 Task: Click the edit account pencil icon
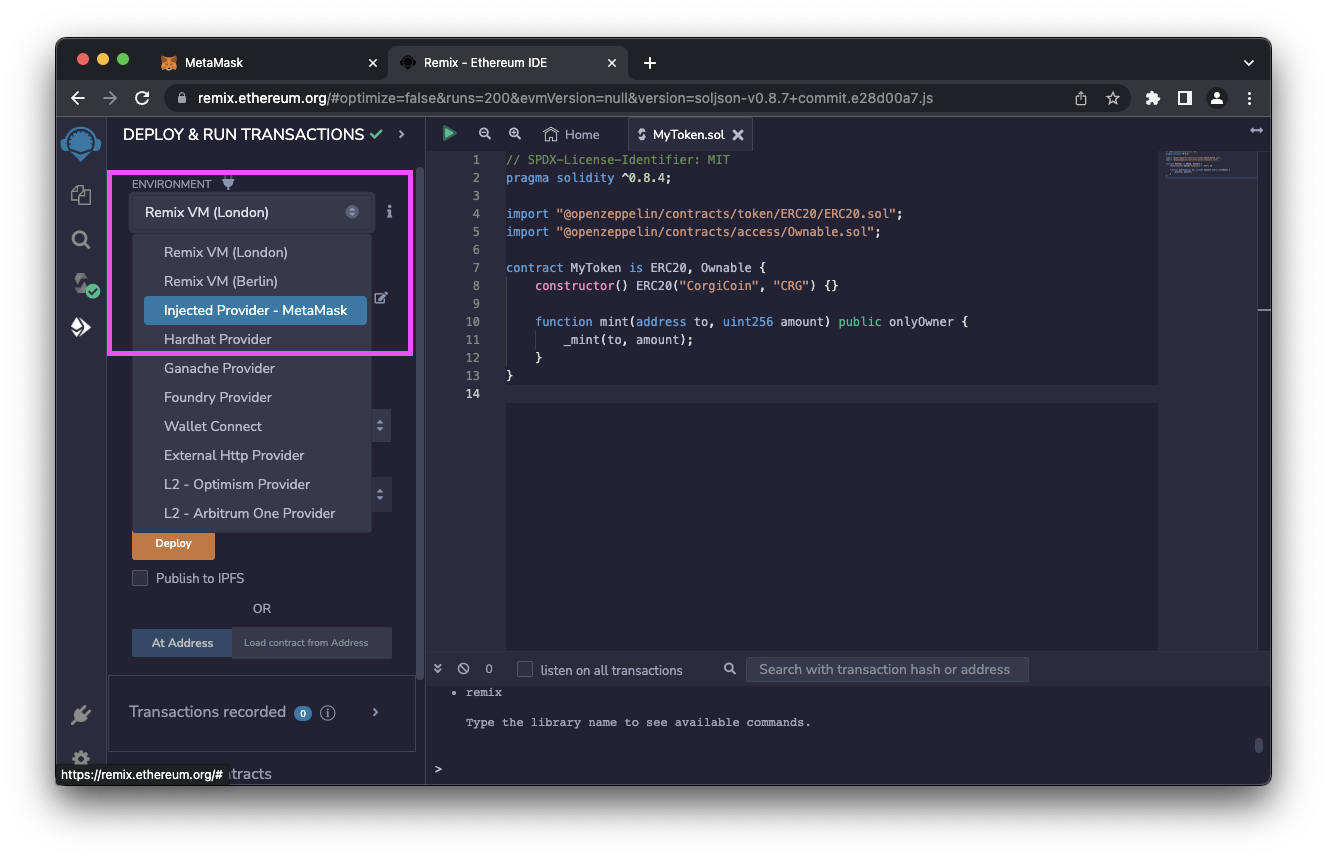[381, 298]
